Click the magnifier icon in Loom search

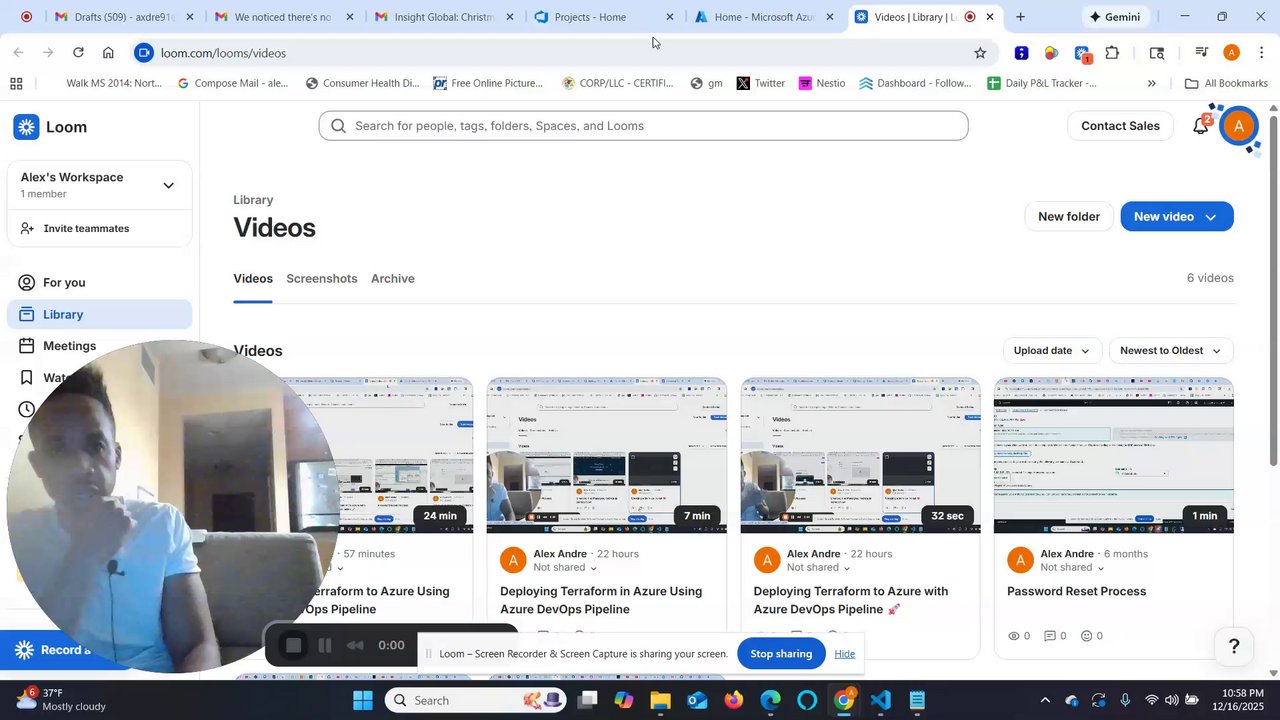[x=338, y=126]
